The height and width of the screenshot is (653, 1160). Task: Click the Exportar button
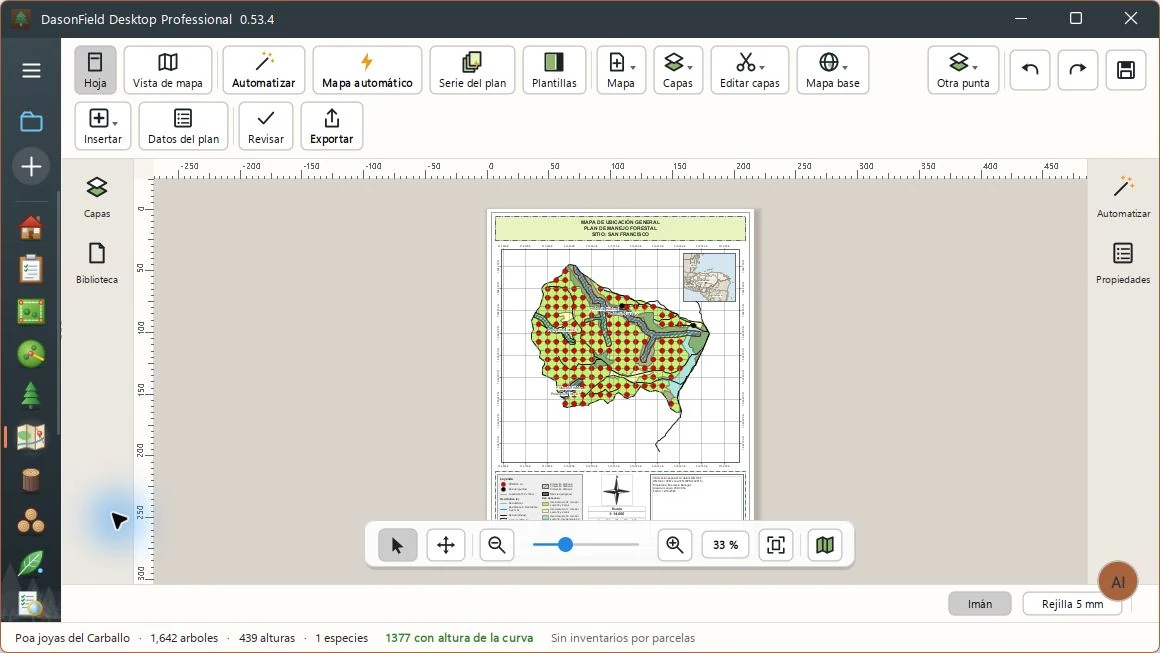coord(331,126)
